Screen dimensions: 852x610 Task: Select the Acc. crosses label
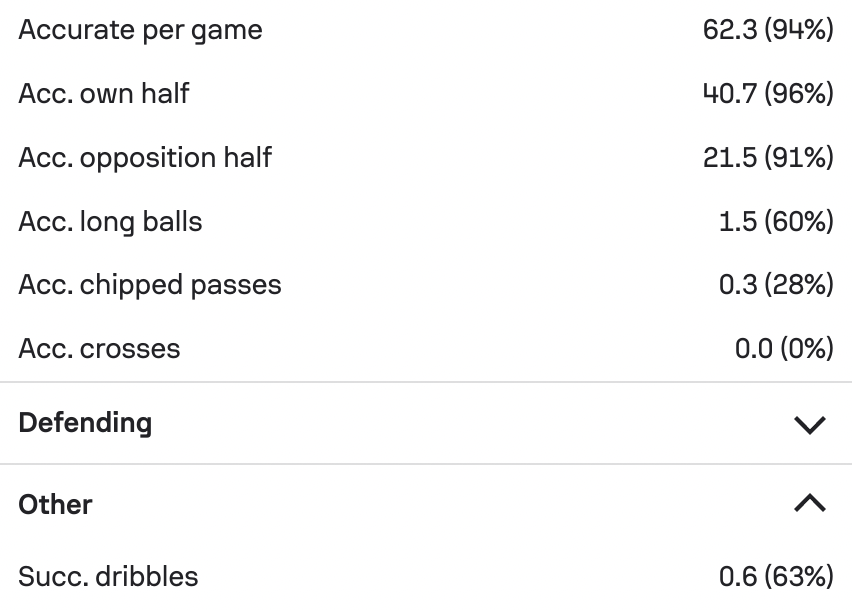point(99,349)
